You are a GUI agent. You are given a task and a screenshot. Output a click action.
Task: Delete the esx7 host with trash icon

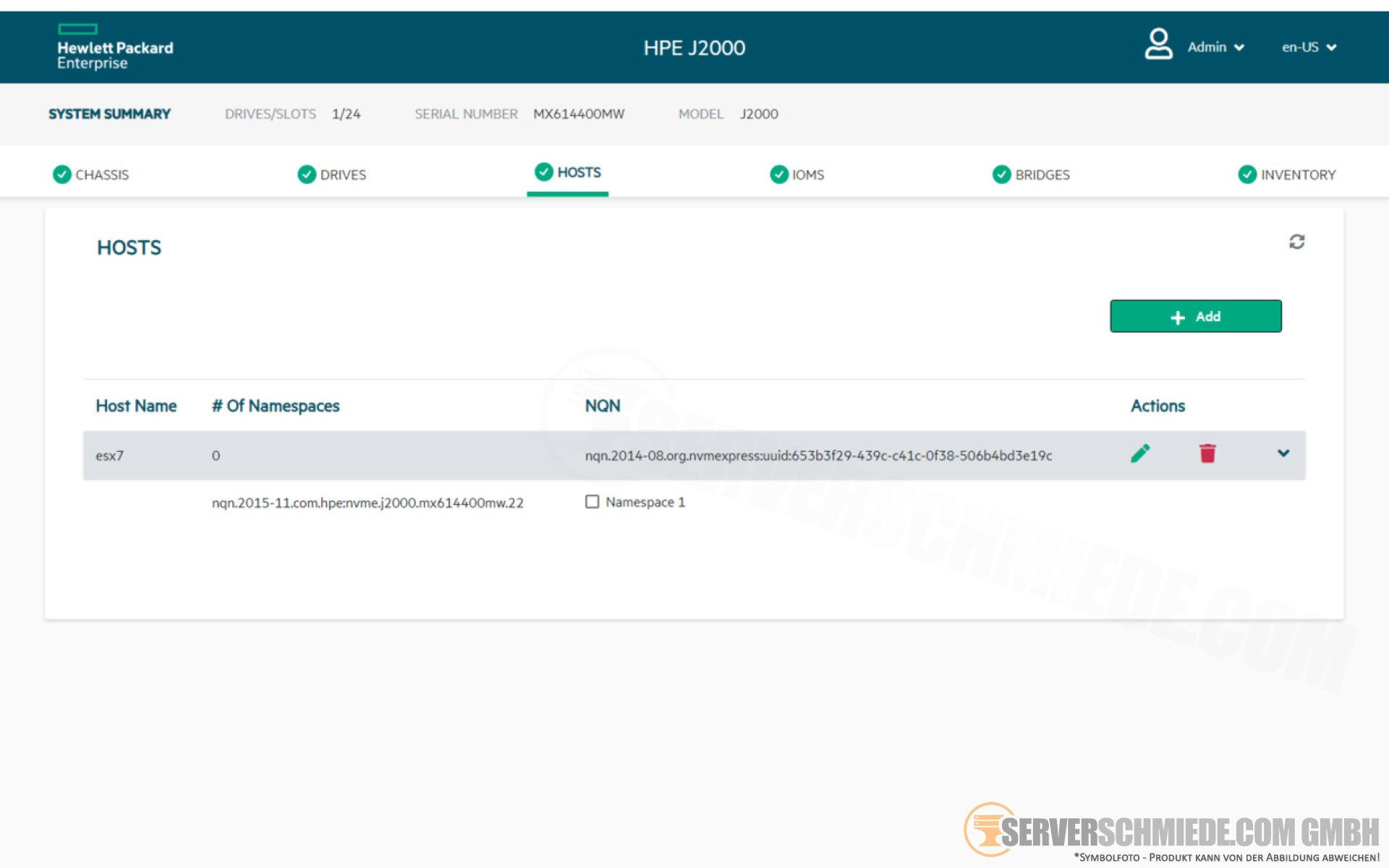tap(1207, 454)
